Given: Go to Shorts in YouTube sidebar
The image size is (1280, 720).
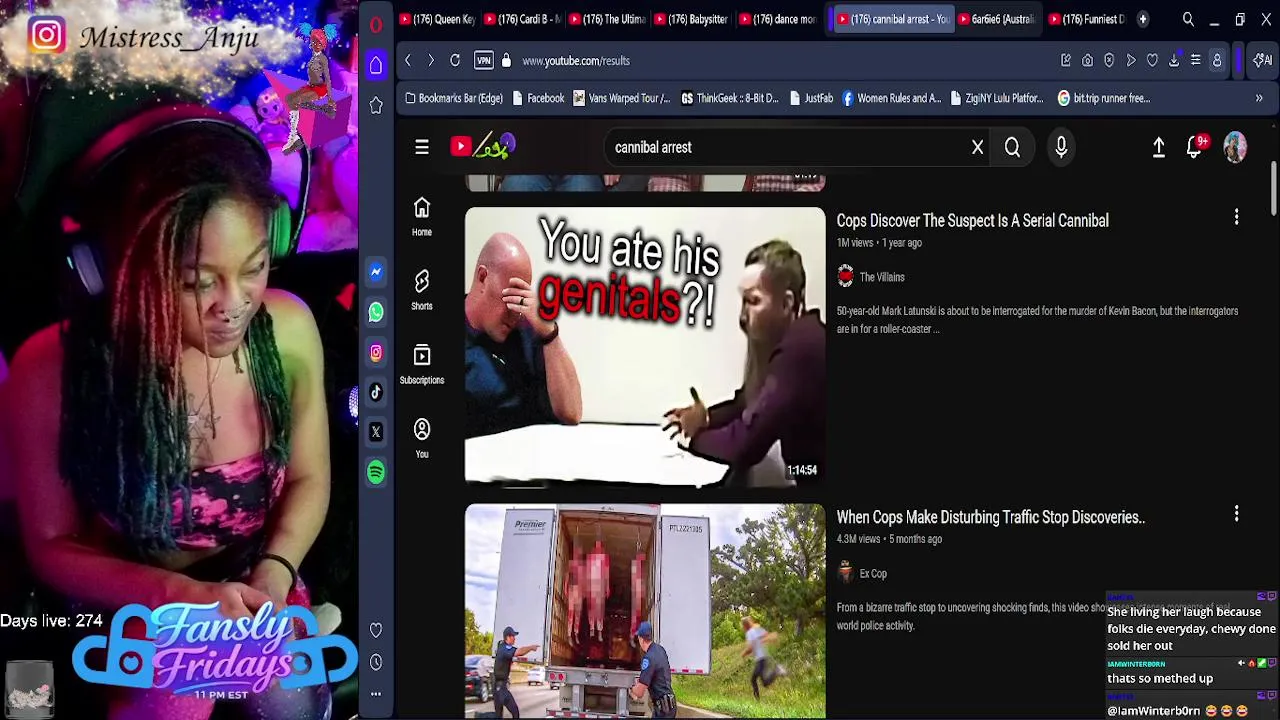Looking at the screenshot, I should click(422, 290).
